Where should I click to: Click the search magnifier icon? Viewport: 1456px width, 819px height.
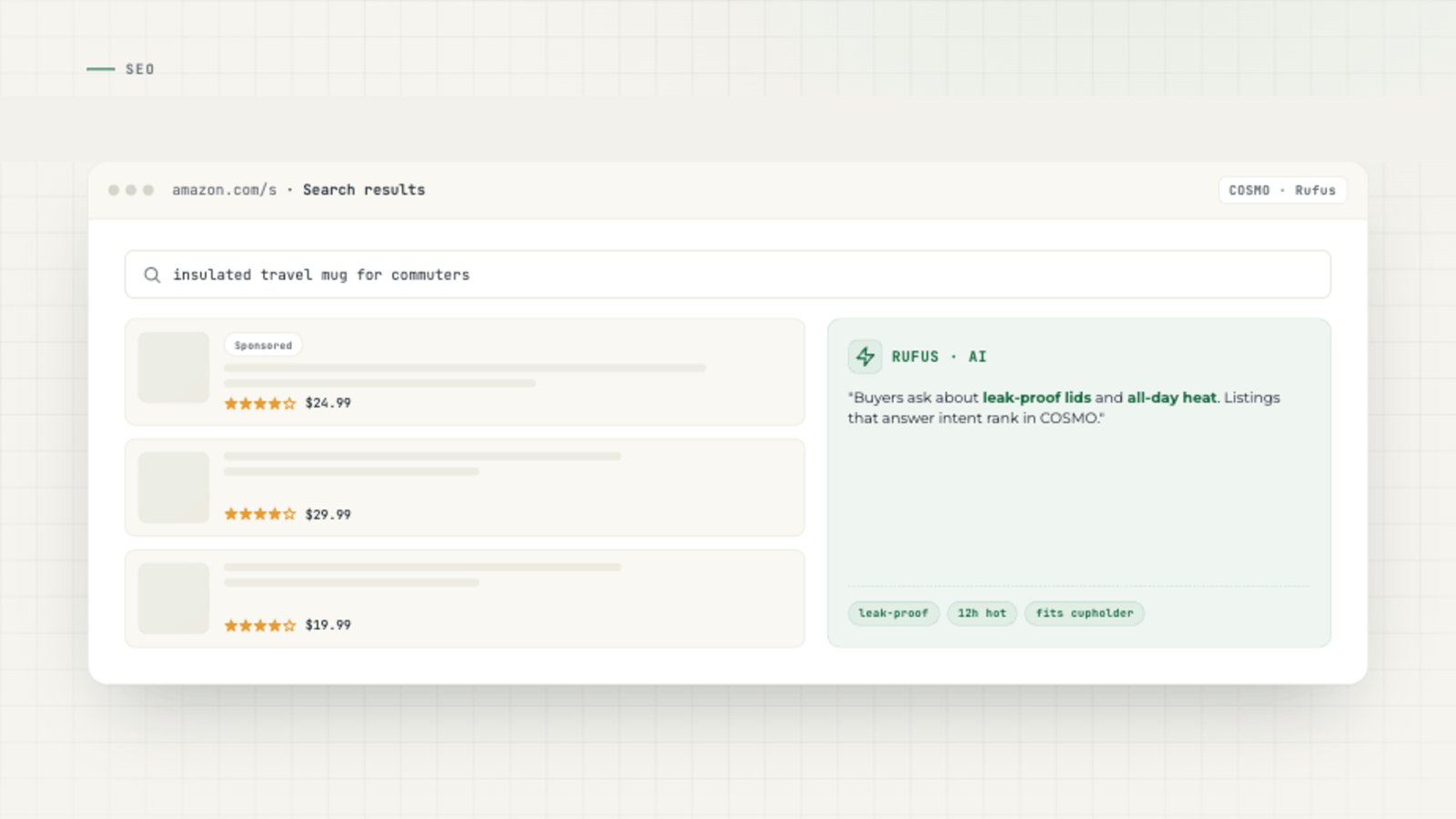152,275
